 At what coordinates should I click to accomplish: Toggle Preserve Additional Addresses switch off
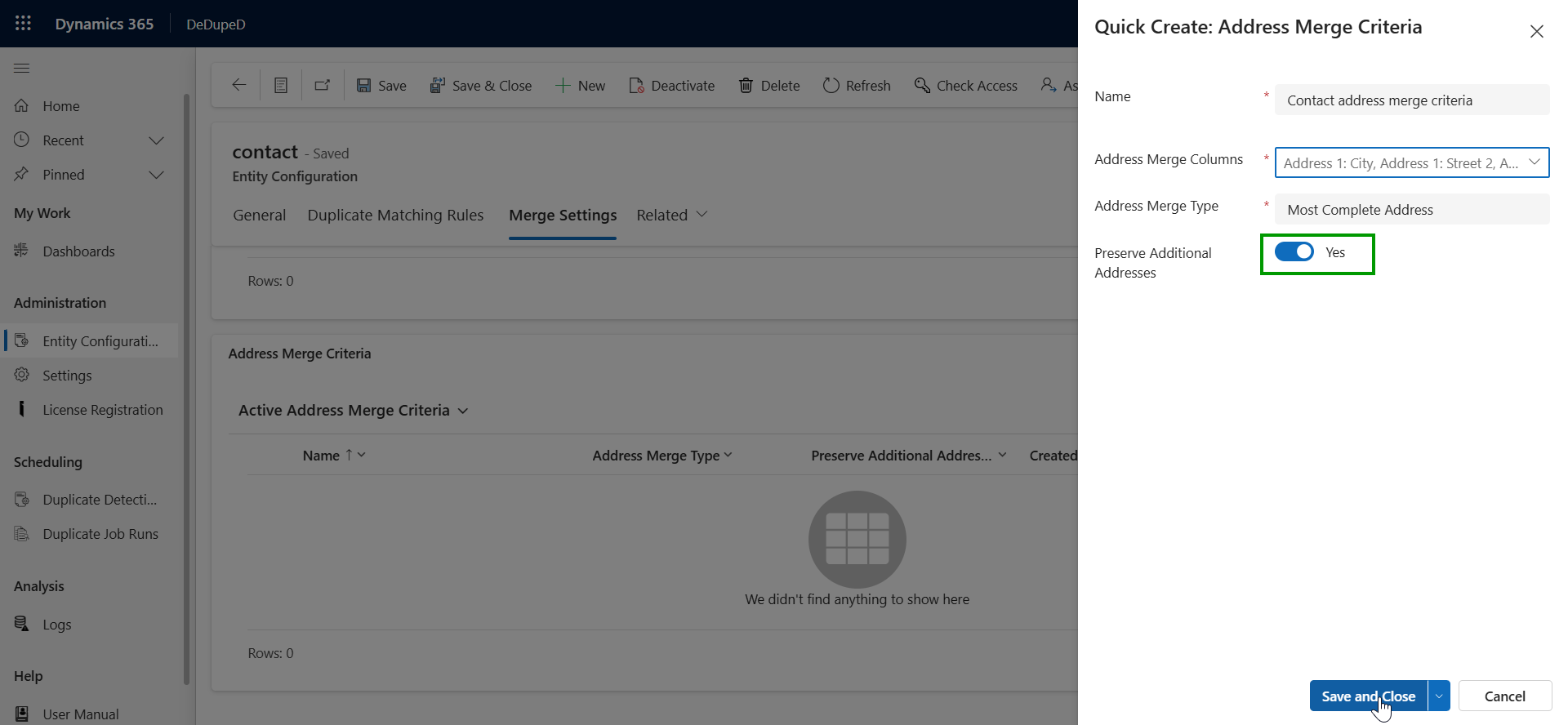[1294, 252]
